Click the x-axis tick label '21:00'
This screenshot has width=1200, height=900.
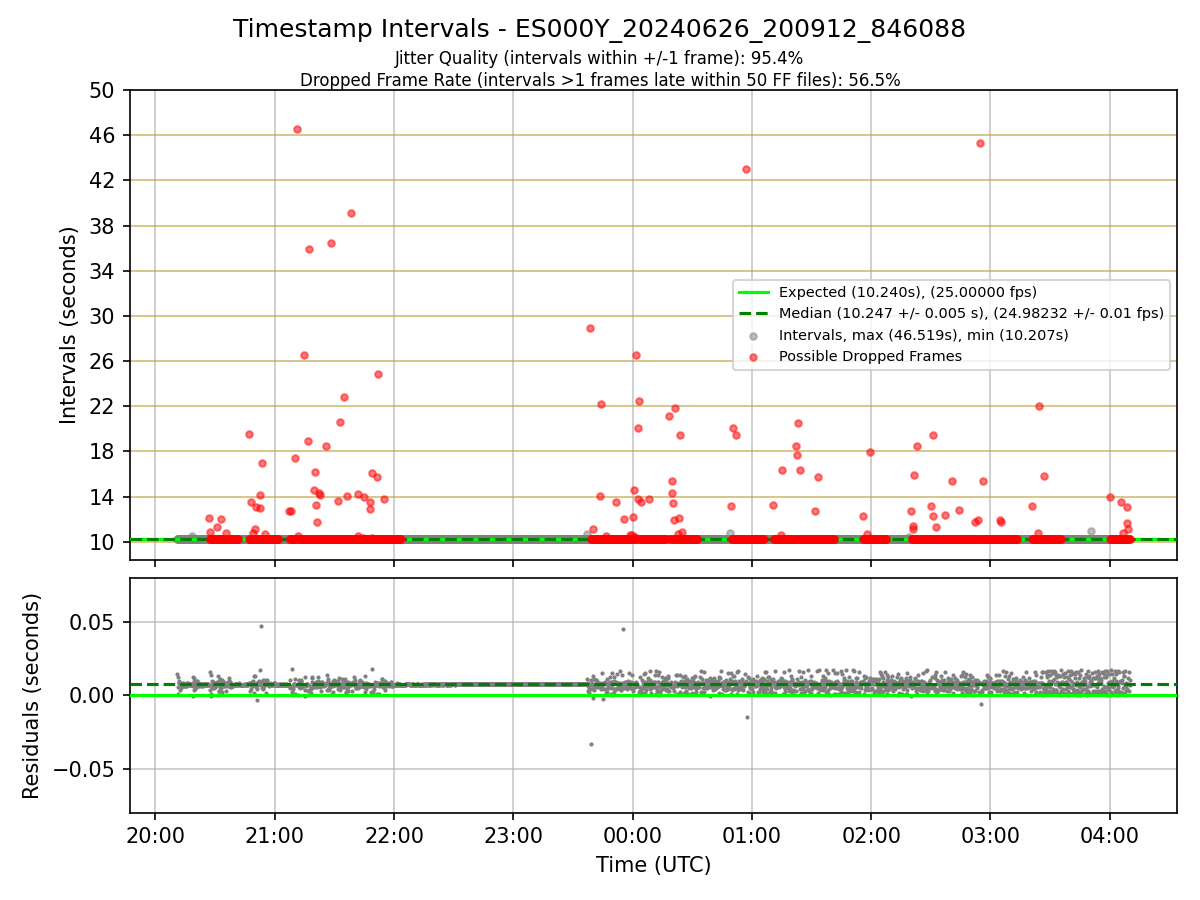(x=274, y=835)
